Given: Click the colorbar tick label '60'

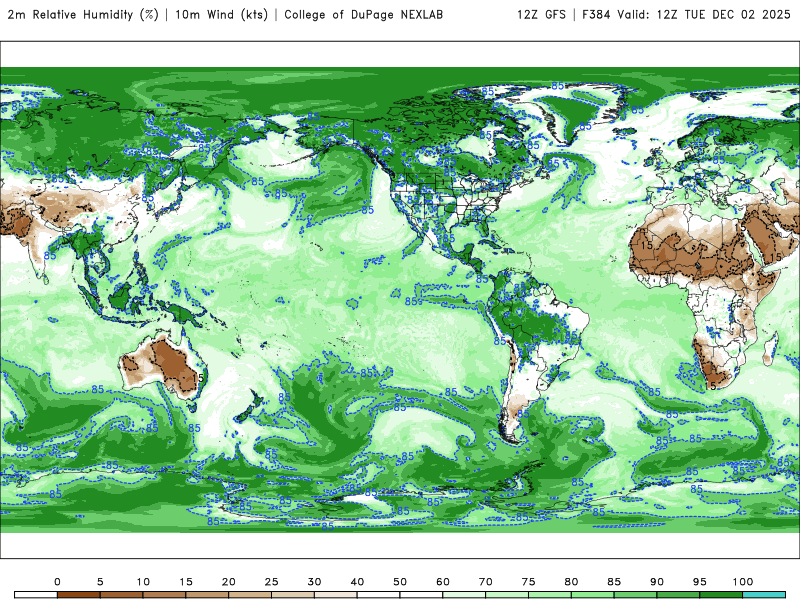Looking at the screenshot, I should [x=443, y=582].
